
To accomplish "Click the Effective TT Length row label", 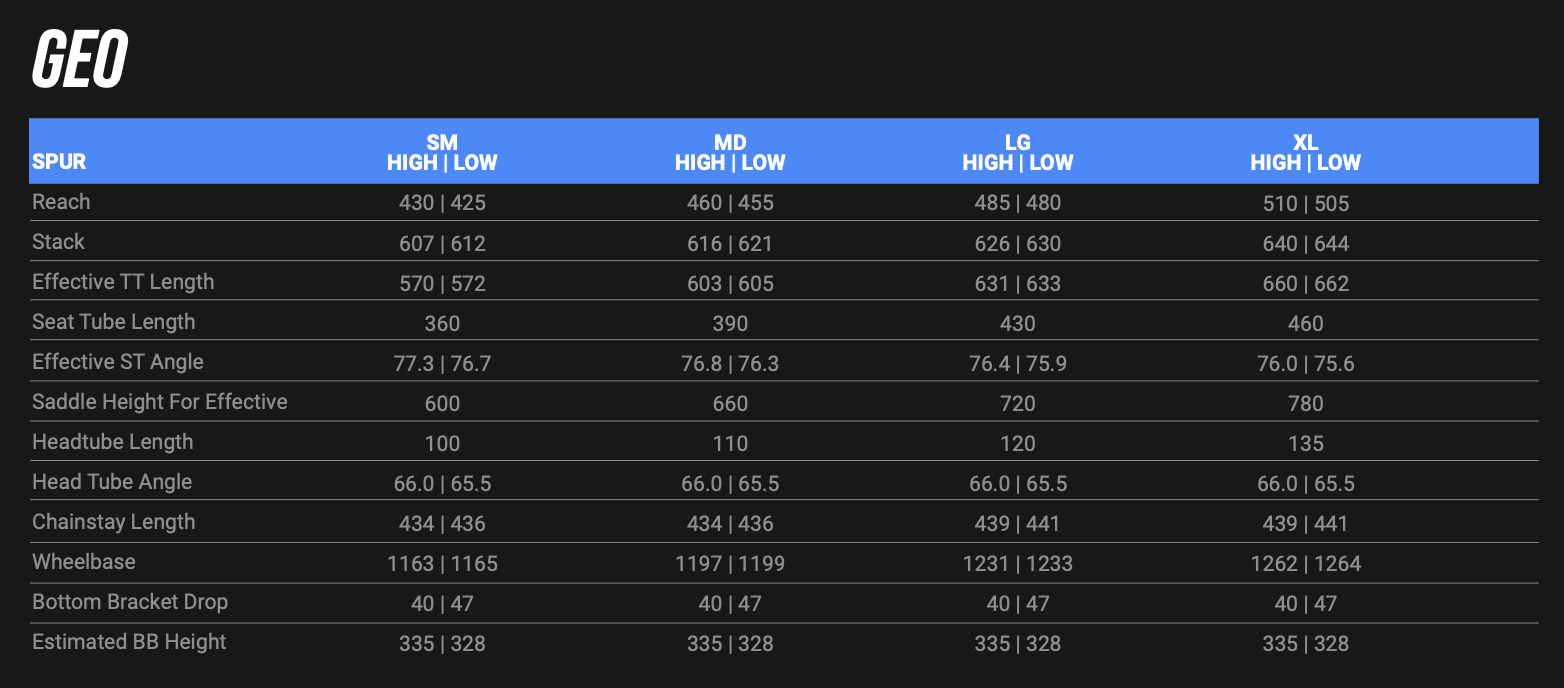I will (123, 282).
